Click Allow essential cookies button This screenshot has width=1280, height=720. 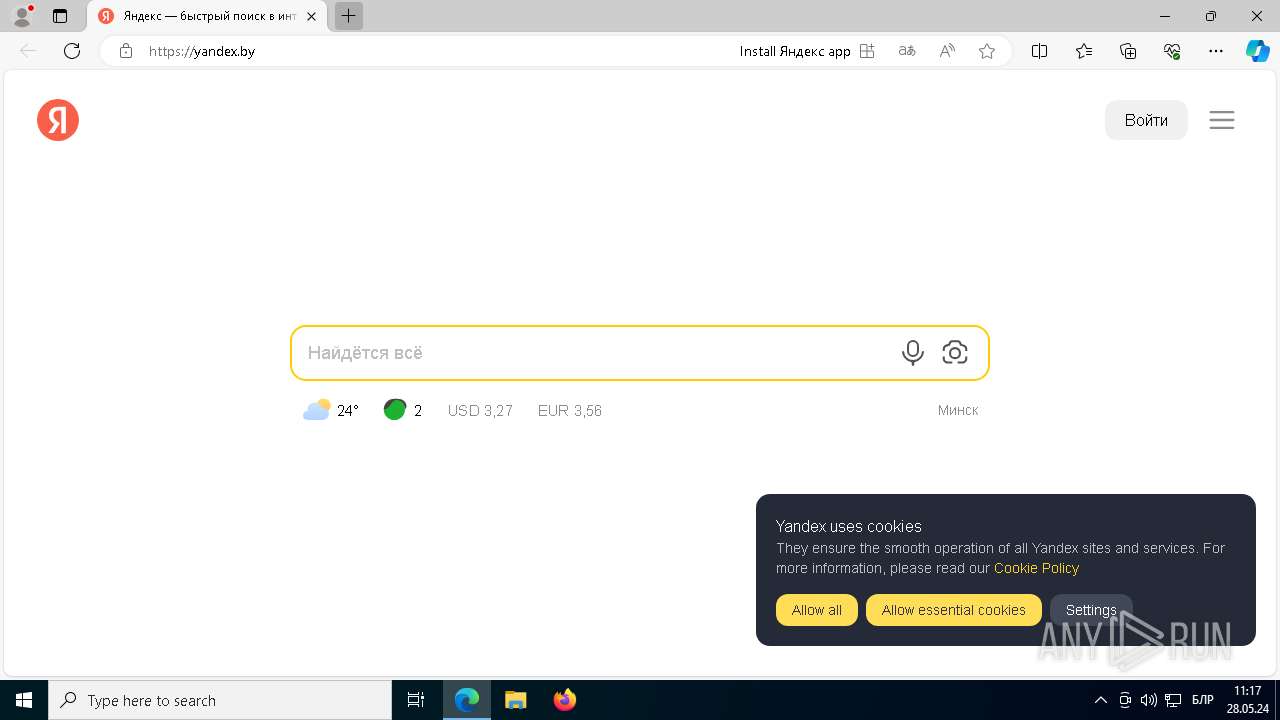tap(954, 610)
